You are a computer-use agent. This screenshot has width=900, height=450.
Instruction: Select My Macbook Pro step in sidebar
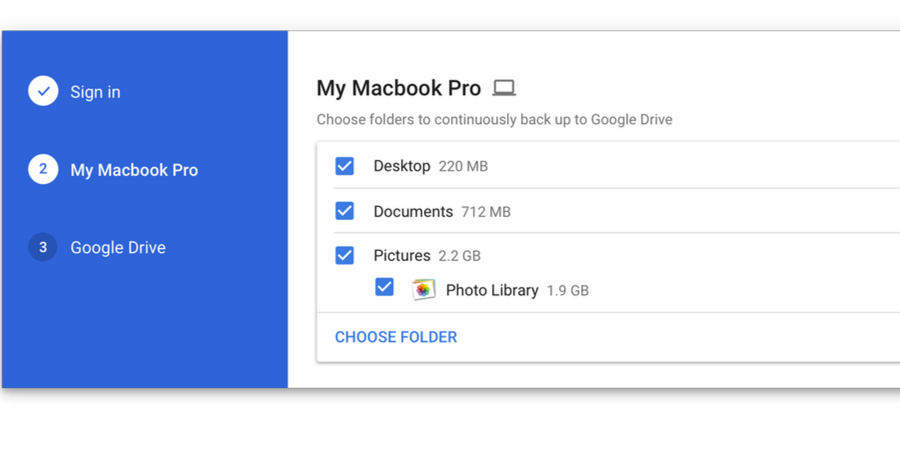coord(134,170)
